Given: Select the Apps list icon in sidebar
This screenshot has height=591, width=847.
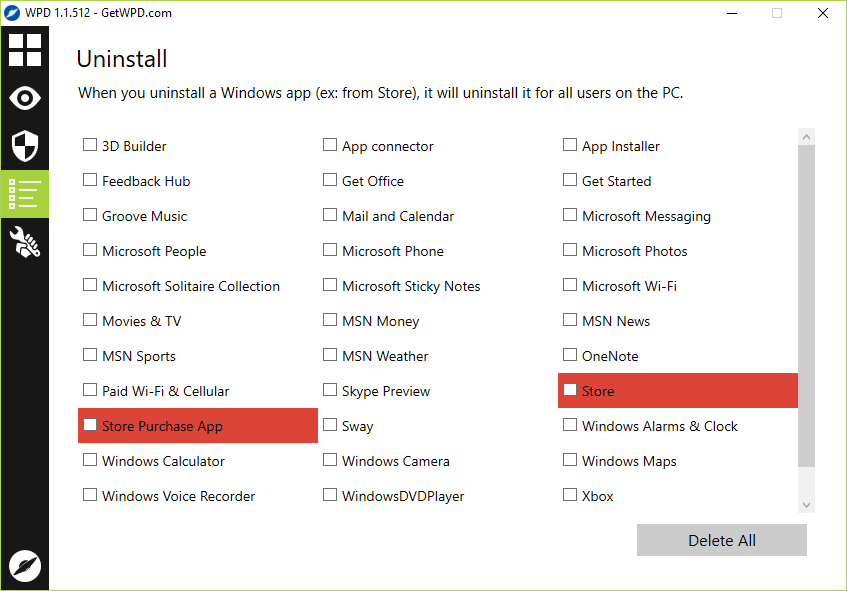Looking at the screenshot, I should click(25, 193).
